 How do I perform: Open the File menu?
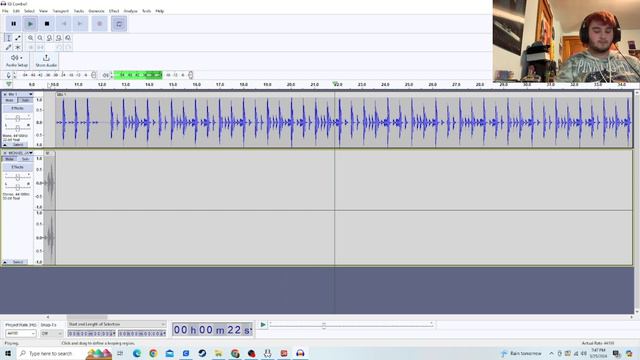(5, 11)
